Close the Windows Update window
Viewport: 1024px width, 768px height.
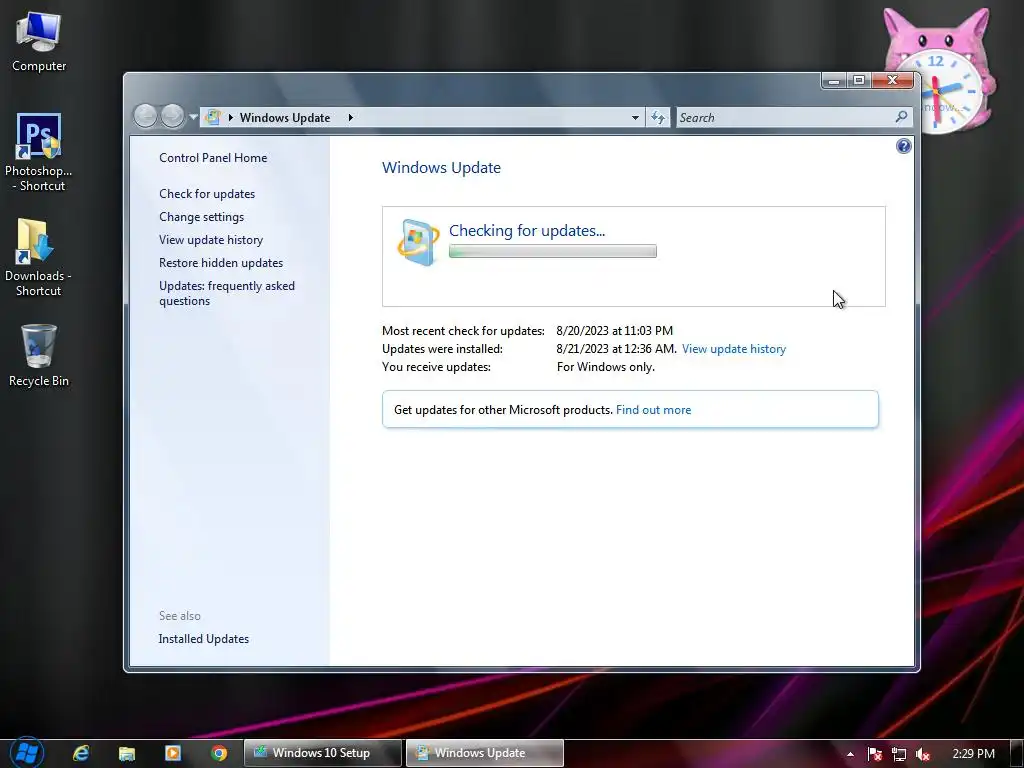[893, 80]
